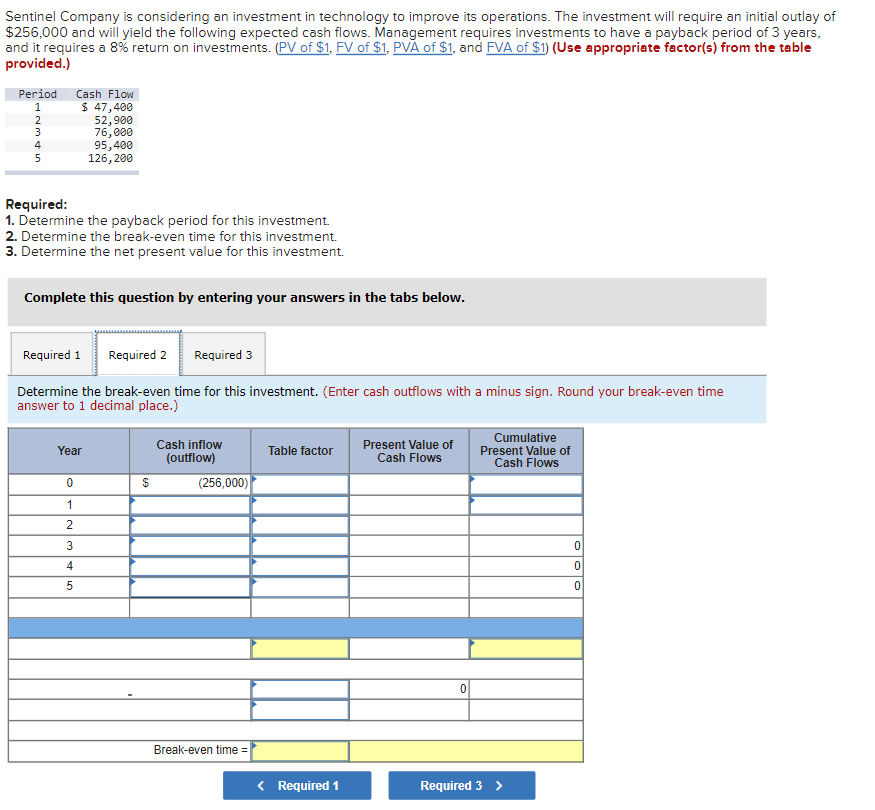Select the cash flow table in the problem statement

pos(72,130)
